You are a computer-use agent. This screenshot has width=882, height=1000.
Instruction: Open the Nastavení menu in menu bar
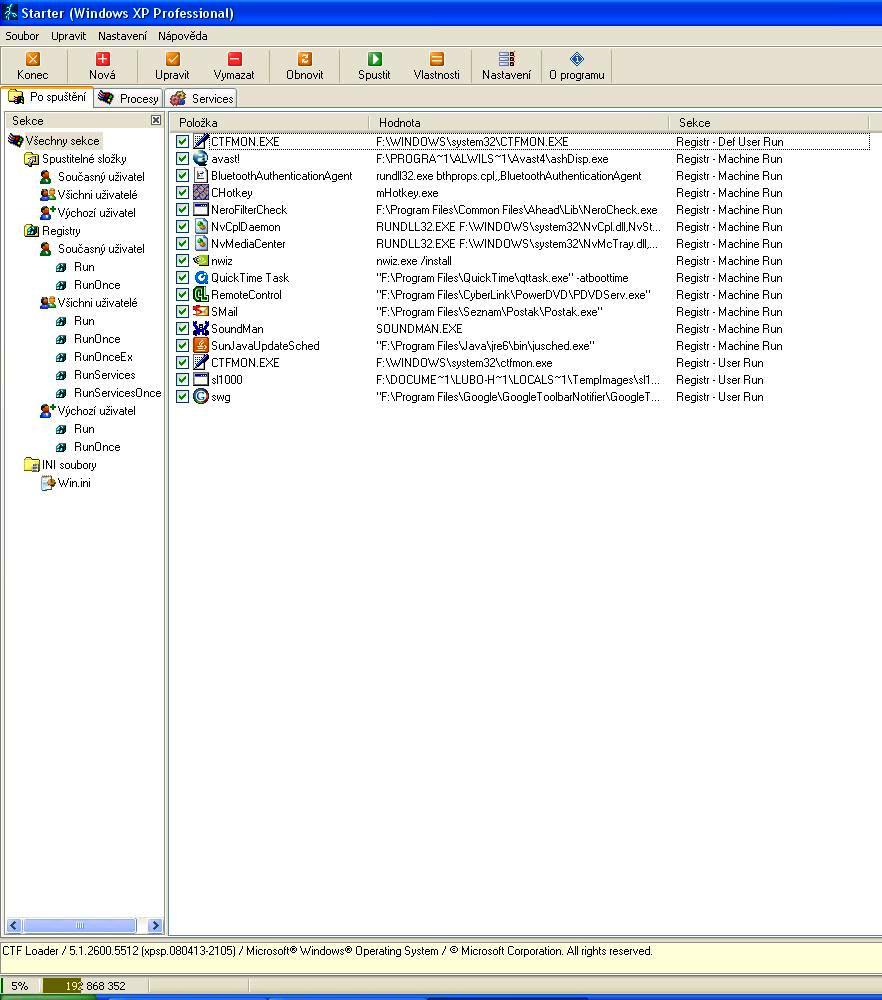click(122, 36)
